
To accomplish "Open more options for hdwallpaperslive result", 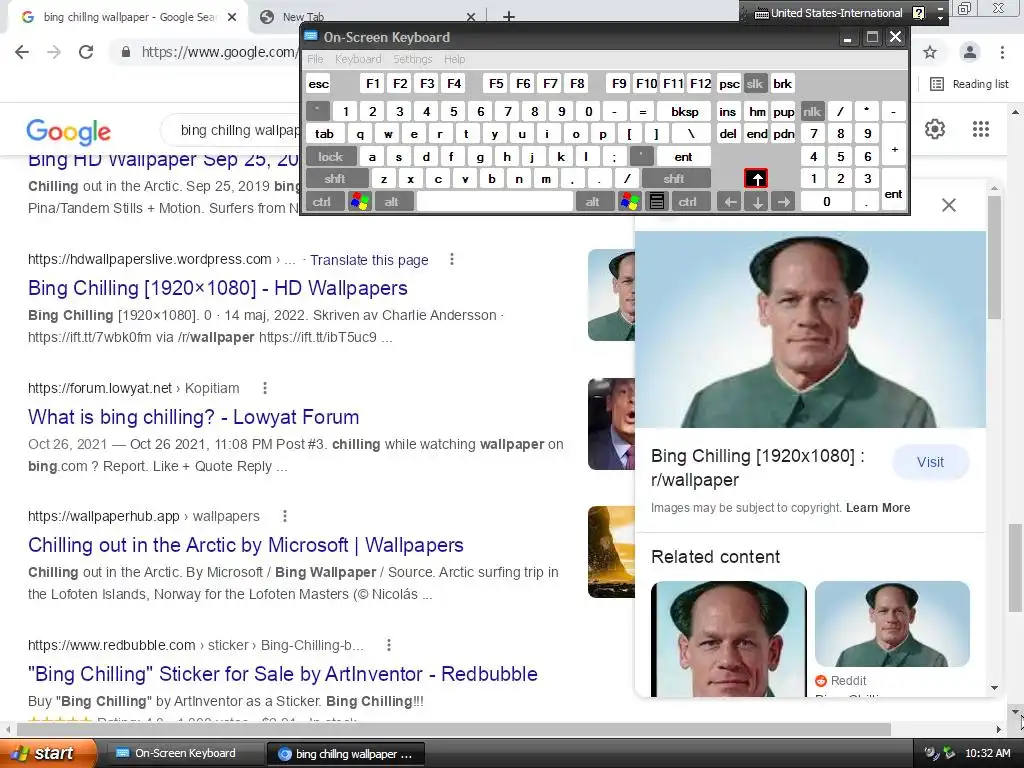I will point(451,260).
